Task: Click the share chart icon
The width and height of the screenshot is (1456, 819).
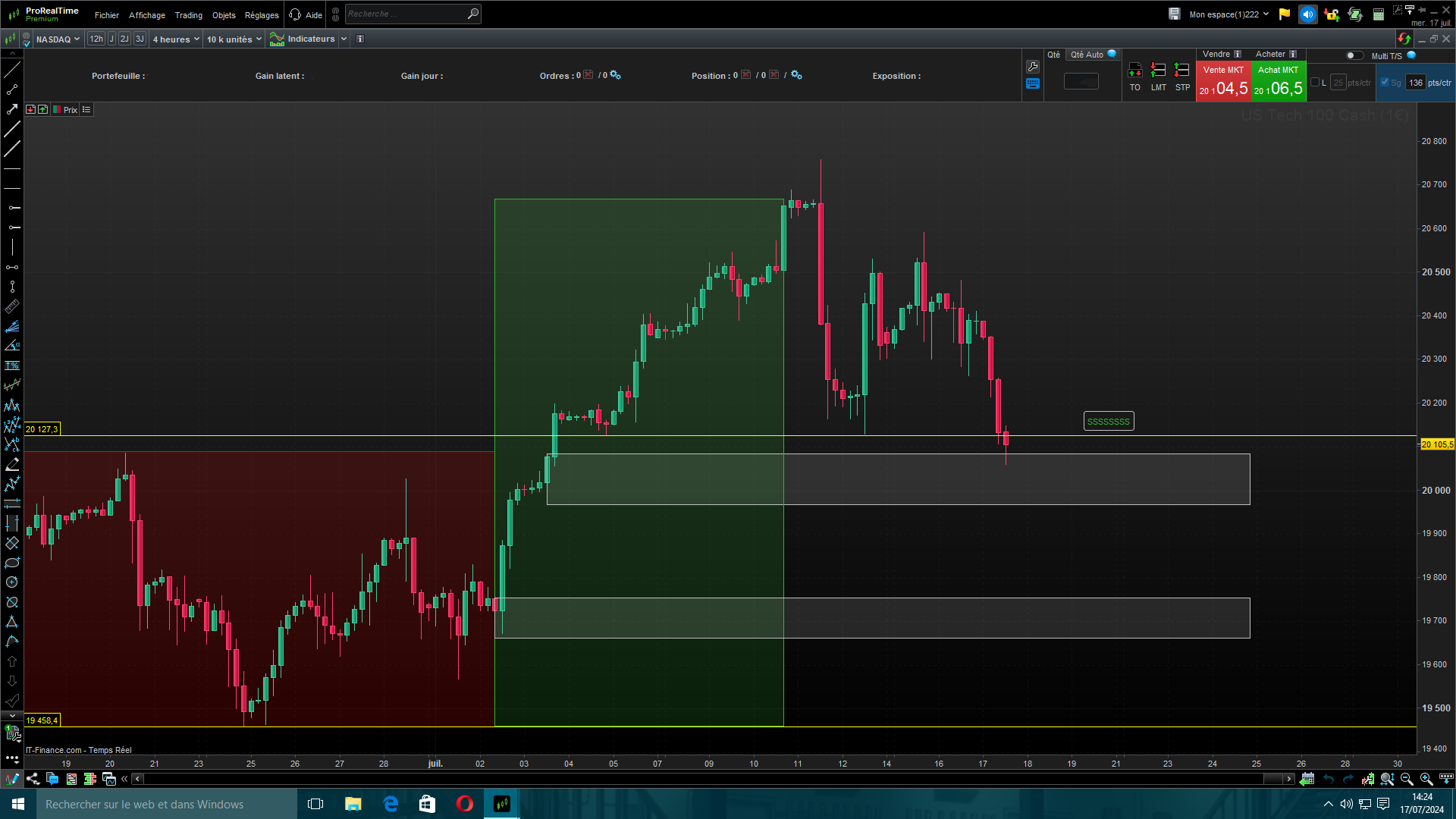Action: (33, 779)
